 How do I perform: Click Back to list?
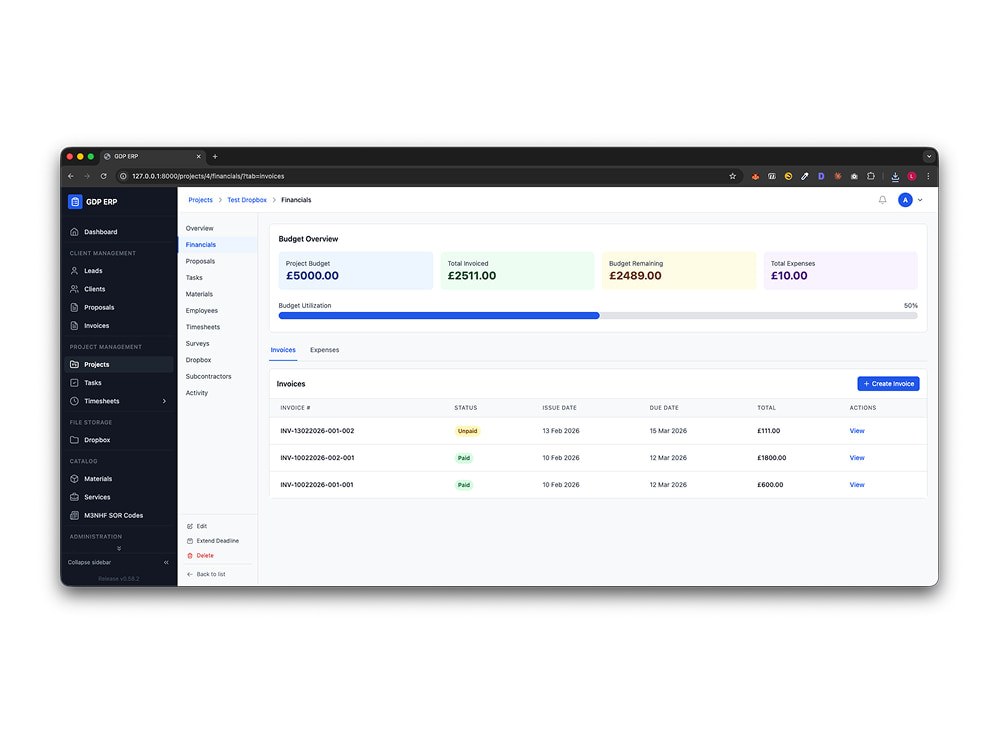point(206,575)
